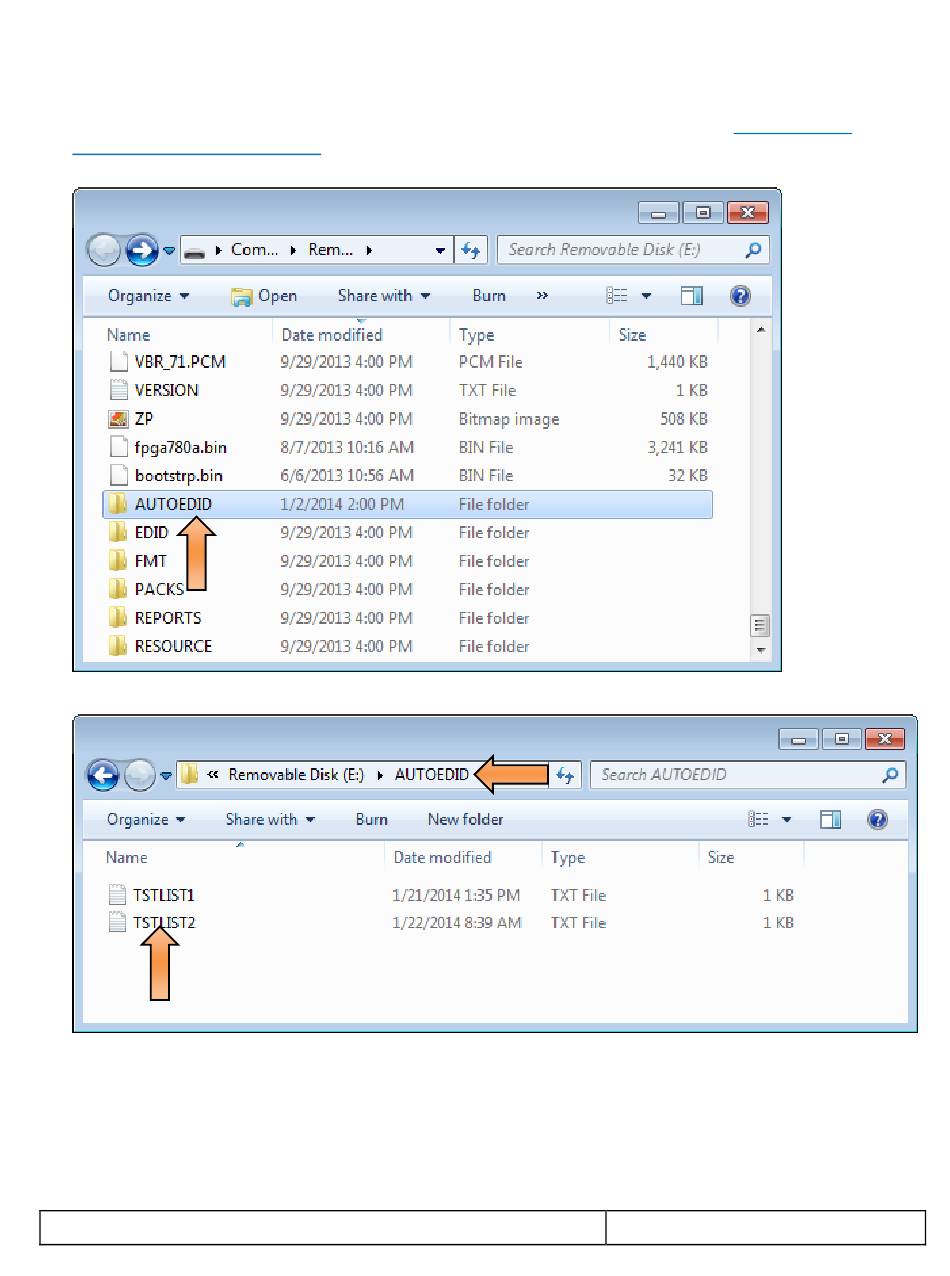Click magnifier icon in Search Removable Disk box
This screenshot has height=1276, width=950.
[755, 250]
